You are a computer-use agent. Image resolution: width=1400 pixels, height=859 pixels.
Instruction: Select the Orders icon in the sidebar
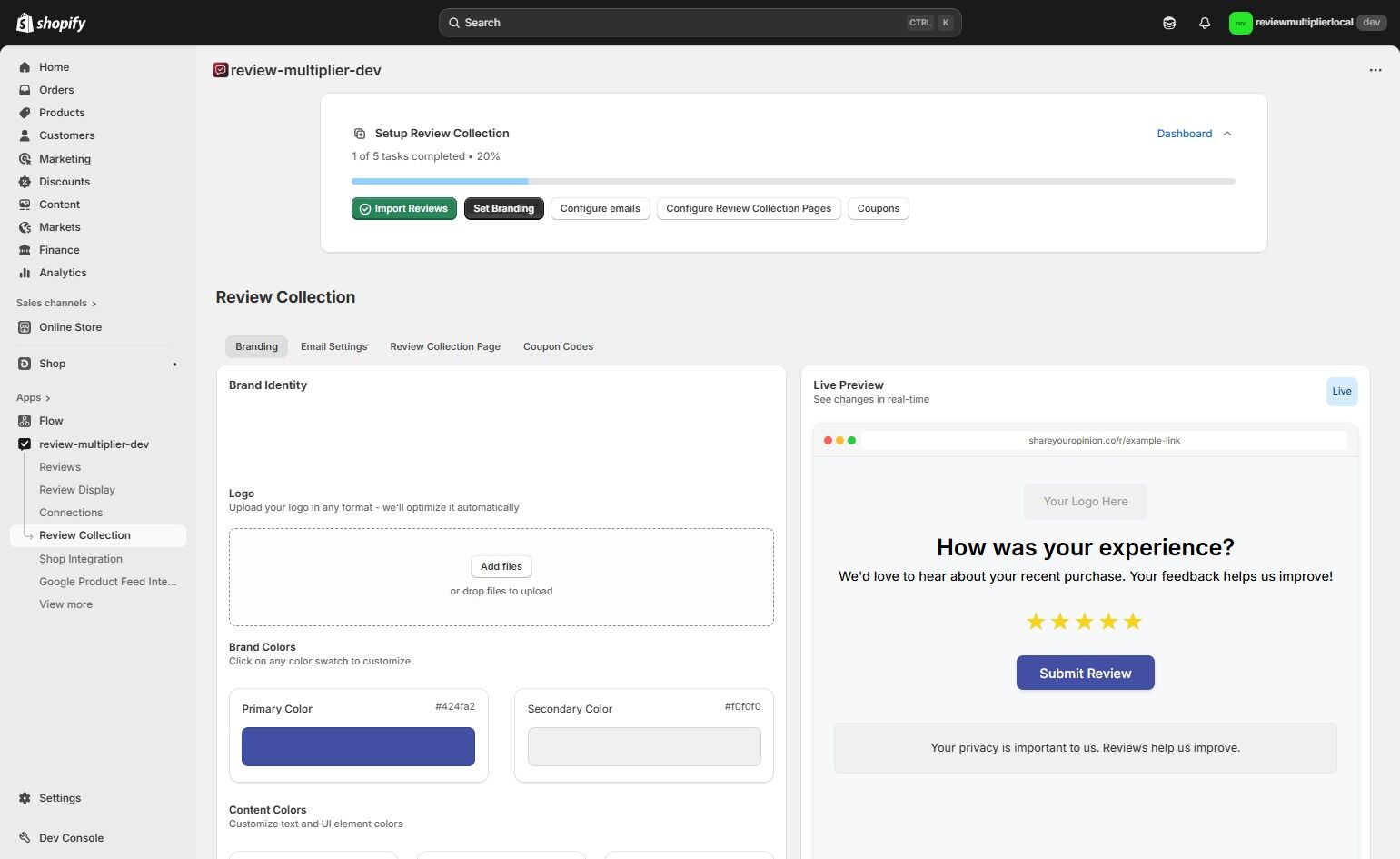coord(25,89)
